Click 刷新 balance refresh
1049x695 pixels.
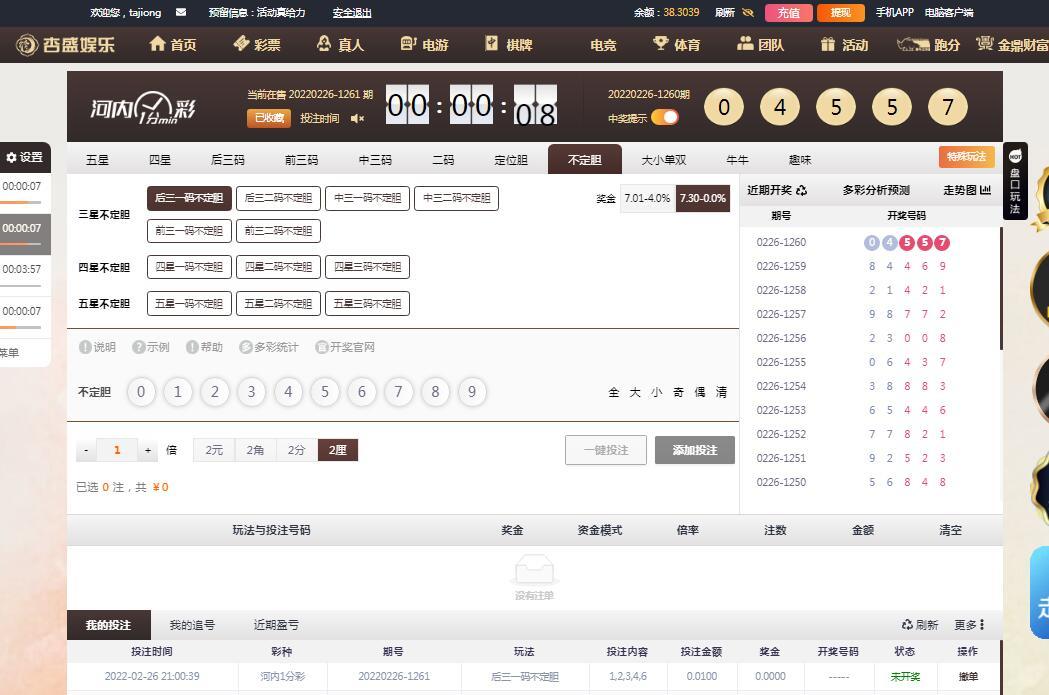click(725, 12)
